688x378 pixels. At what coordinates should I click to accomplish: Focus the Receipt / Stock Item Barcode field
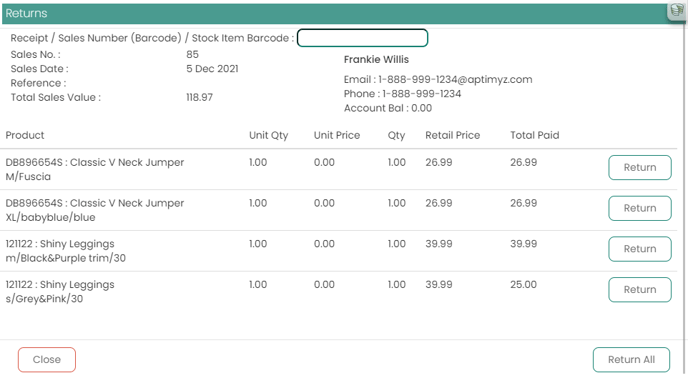click(362, 38)
